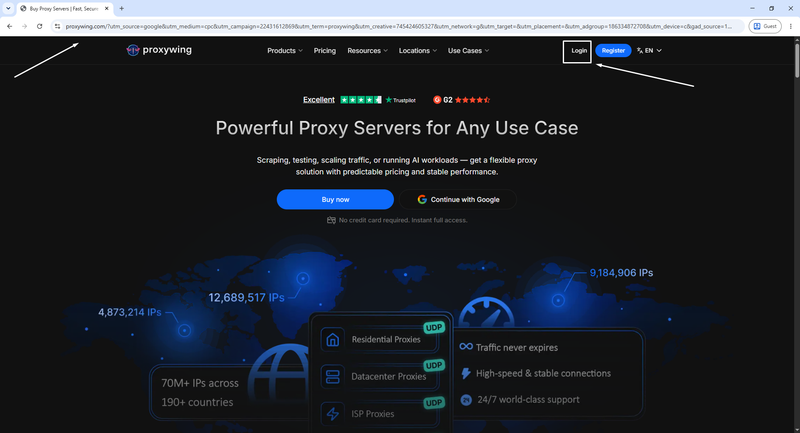Click the bolt icon beside High-speed connections
The image size is (800, 433).
point(466,373)
